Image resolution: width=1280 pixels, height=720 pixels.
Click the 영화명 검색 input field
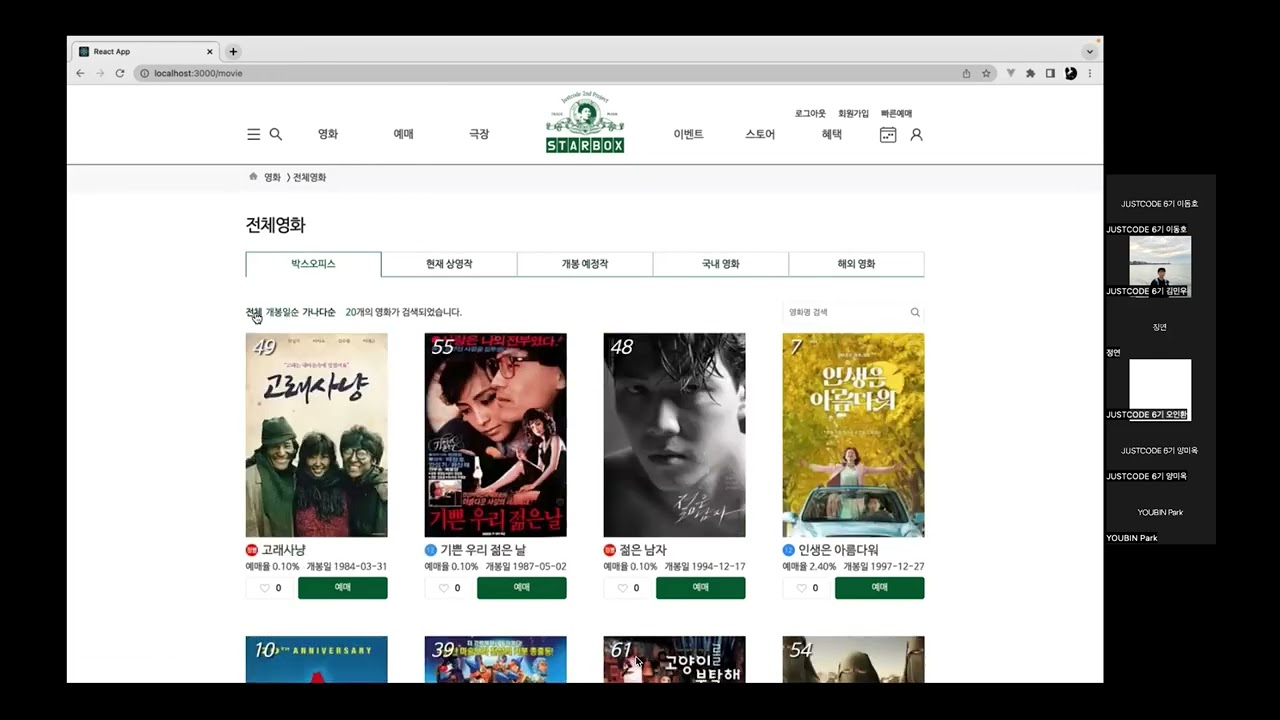click(x=845, y=312)
